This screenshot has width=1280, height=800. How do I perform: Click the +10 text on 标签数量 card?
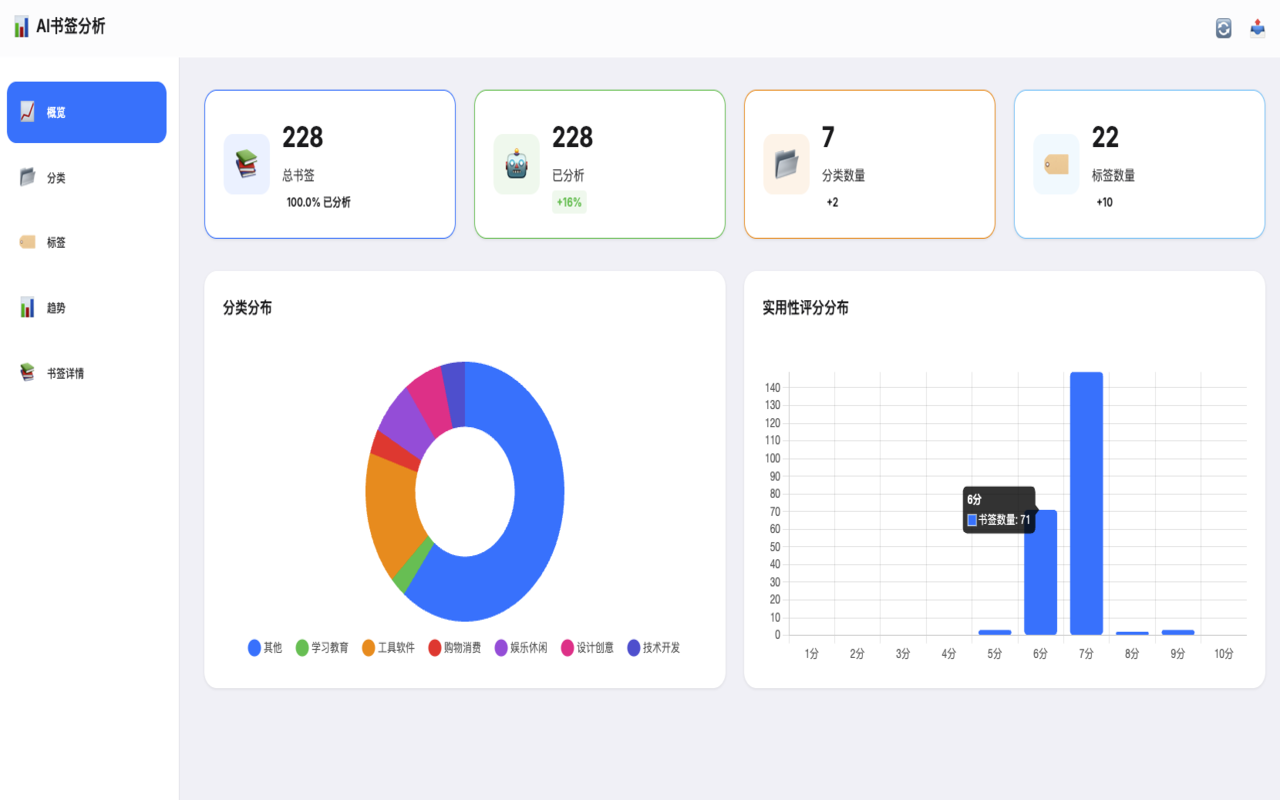tap(1105, 202)
